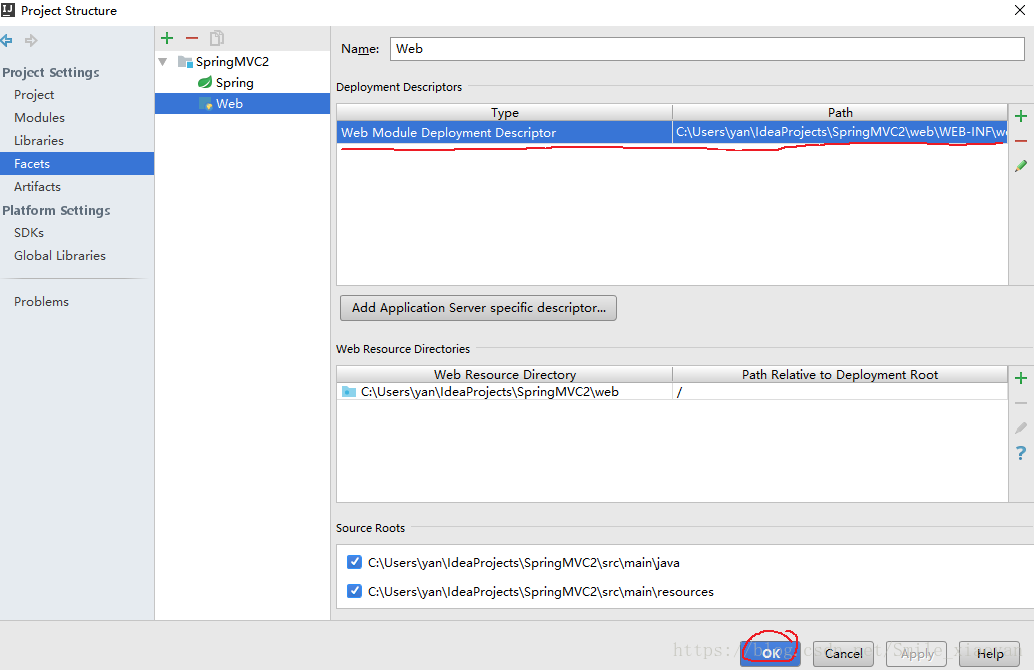The height and width of the screenshot is (670, 1034).
Task: Remove the deployment descriptor with minus
Action: tap(1021, 141)
